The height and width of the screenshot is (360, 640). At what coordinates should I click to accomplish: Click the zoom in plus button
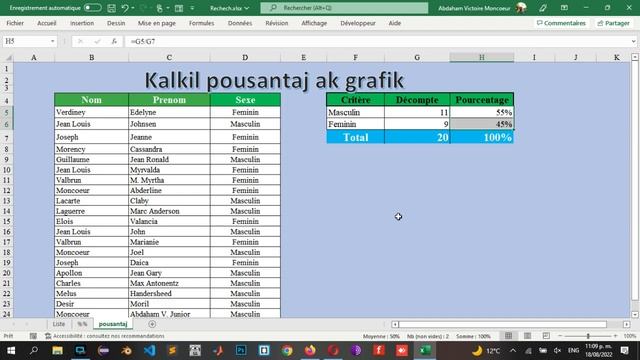(616, 336)
